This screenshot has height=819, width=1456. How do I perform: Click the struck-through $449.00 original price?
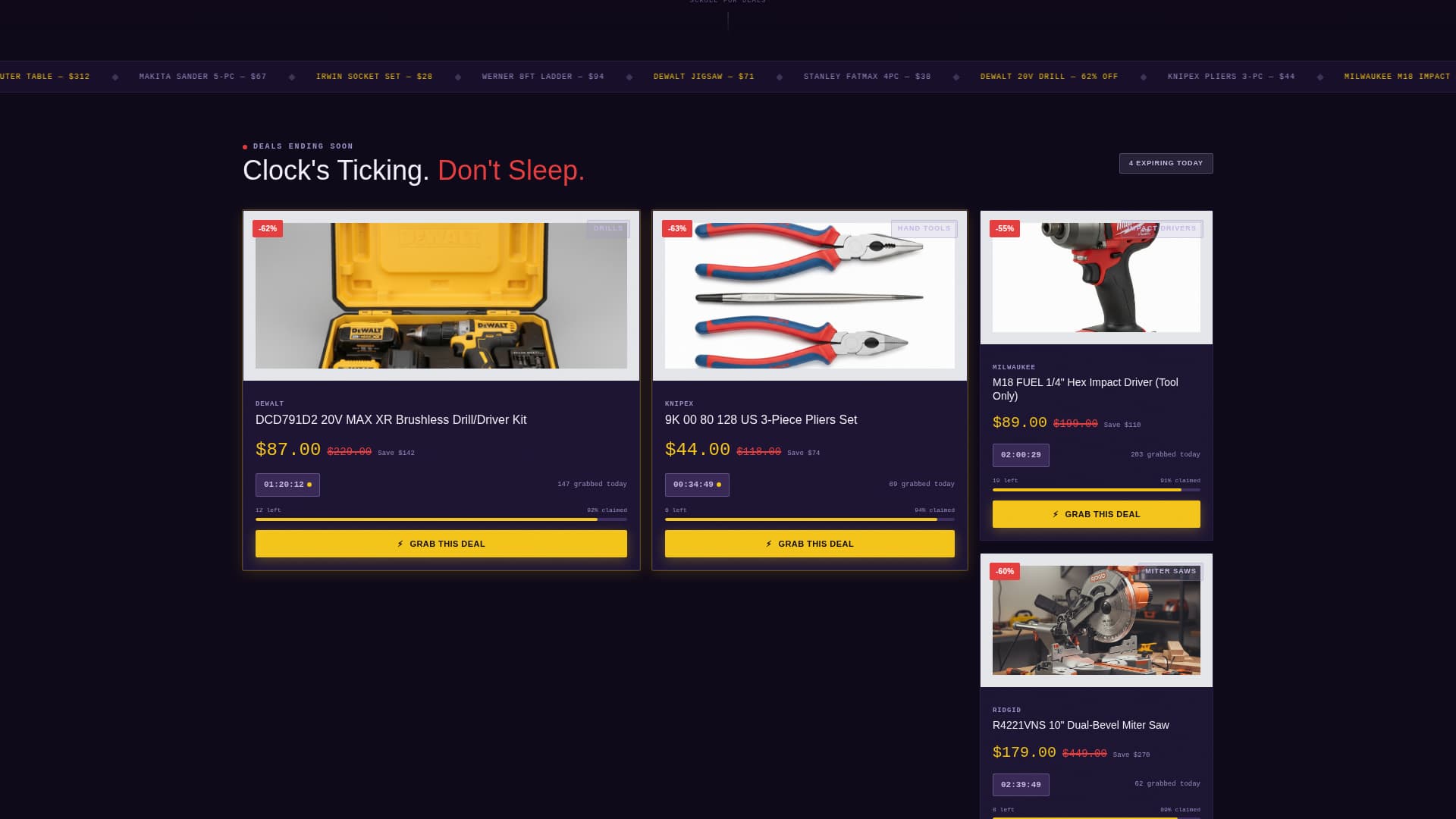[x=1084, y=754]
